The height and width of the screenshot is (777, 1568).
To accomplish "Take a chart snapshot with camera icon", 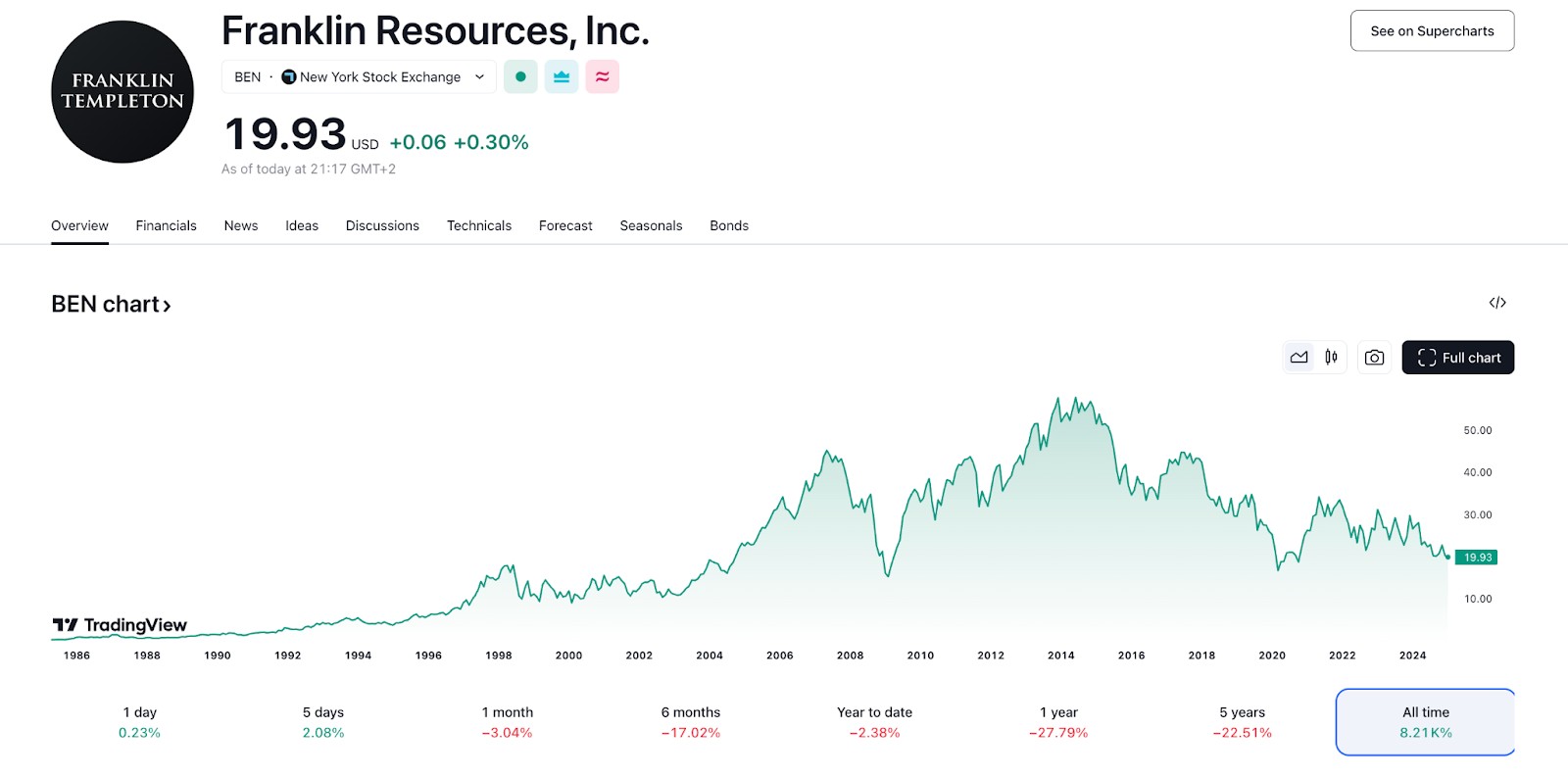I will [1374, 358].
